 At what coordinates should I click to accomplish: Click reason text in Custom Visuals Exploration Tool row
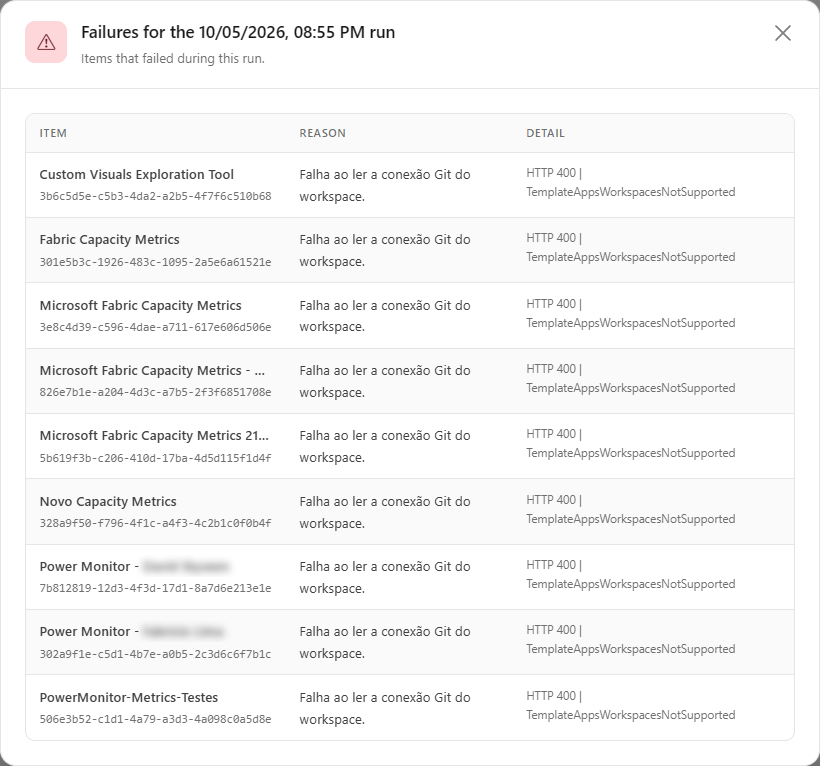pos(385,186)
